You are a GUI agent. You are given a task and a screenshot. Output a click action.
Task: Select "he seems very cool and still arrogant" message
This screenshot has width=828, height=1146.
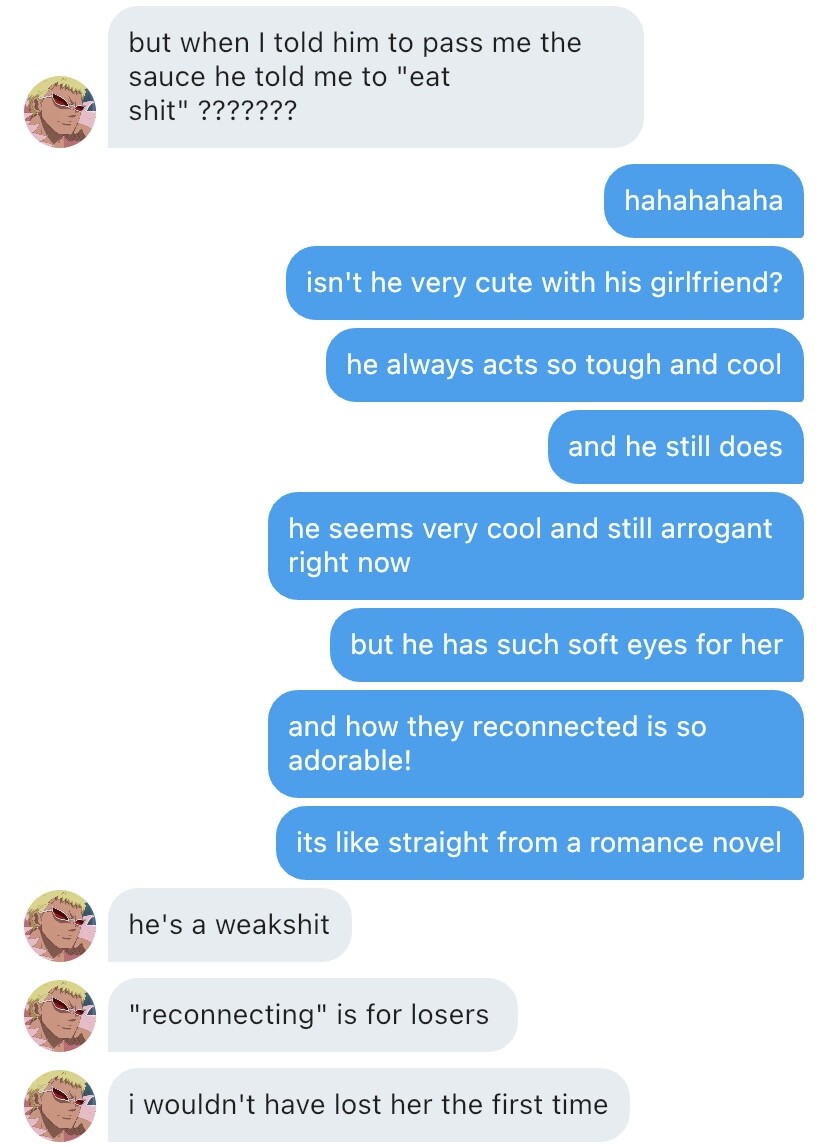coord(536,546)
